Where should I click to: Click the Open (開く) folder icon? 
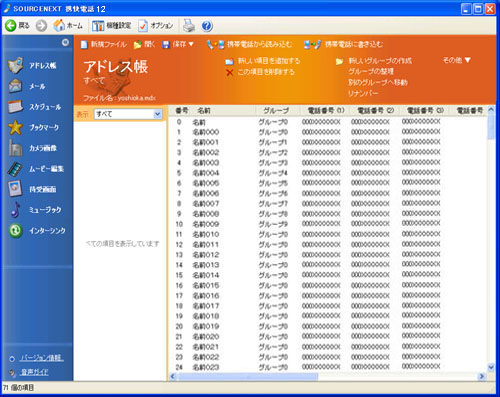(137, 44)
